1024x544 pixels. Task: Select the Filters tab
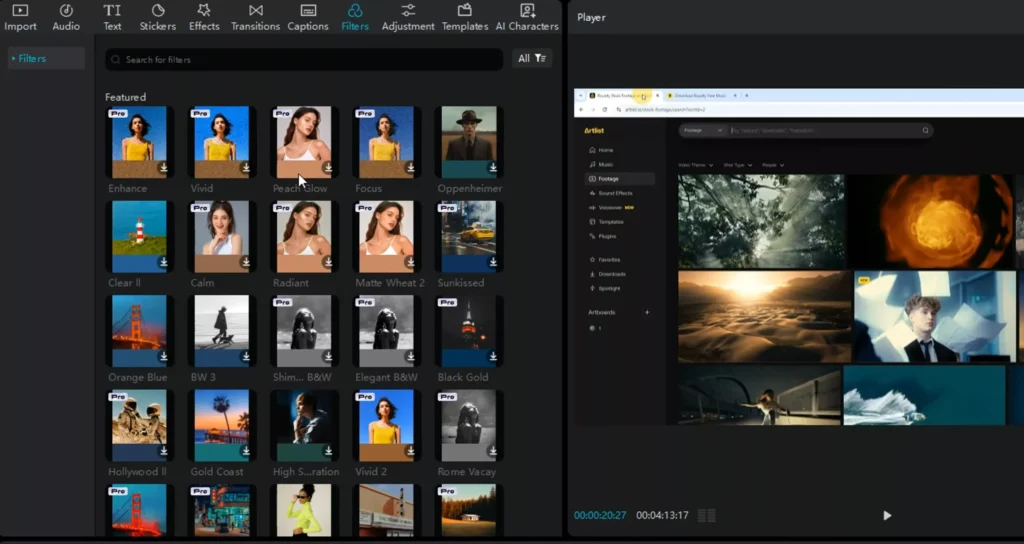point(355,18)
